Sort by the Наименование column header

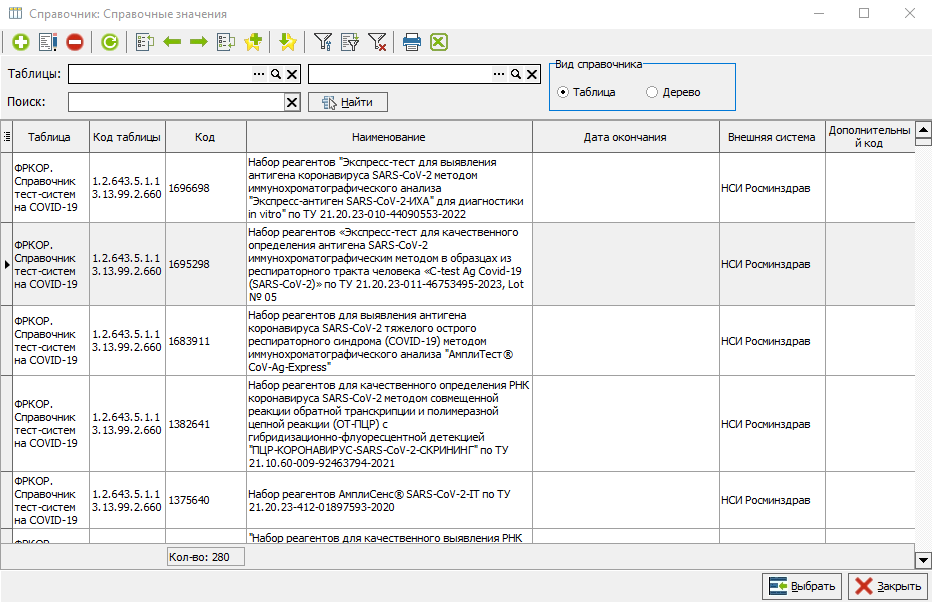(388, 137)
